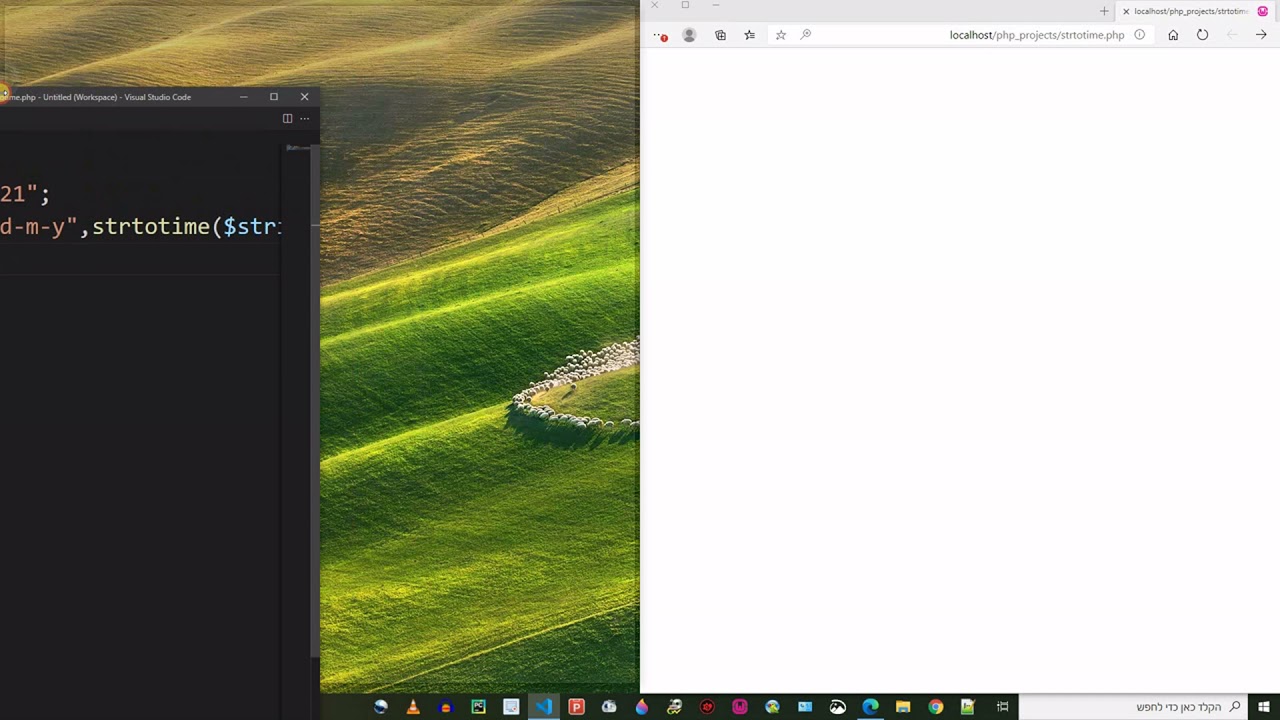Refresh the strtotime.php page

point(1202,35)
